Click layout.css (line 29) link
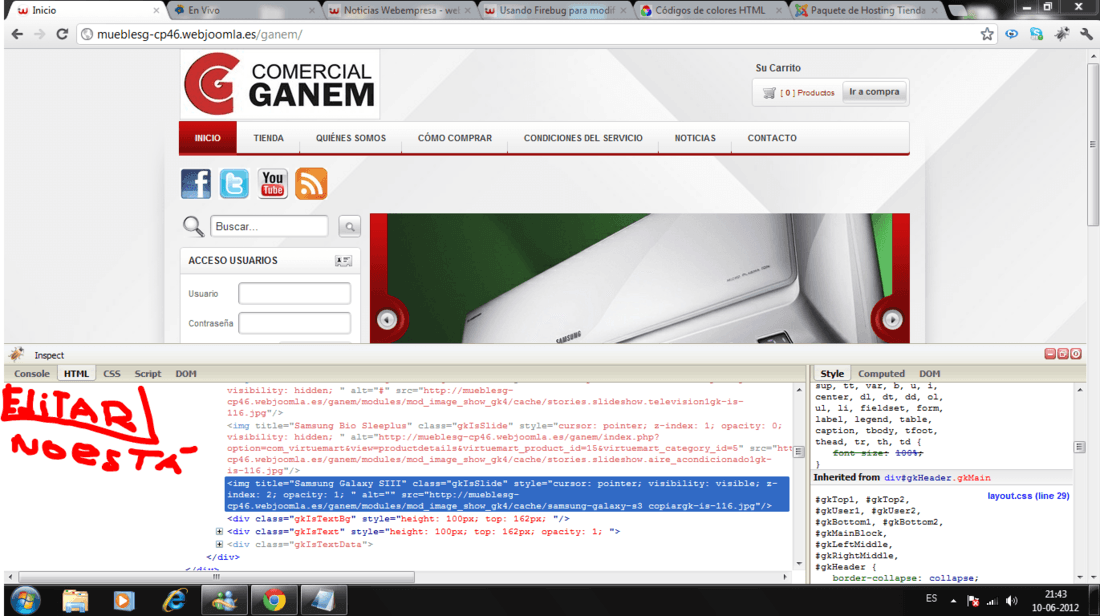 pos(1028,496)
